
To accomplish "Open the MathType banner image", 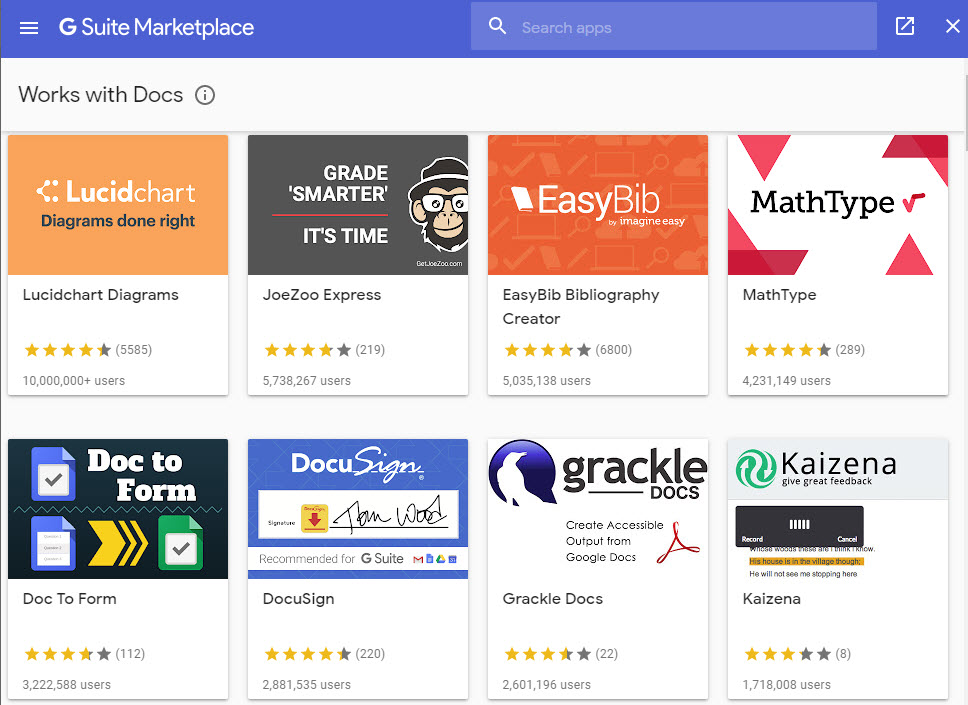I will click(838, 205).
